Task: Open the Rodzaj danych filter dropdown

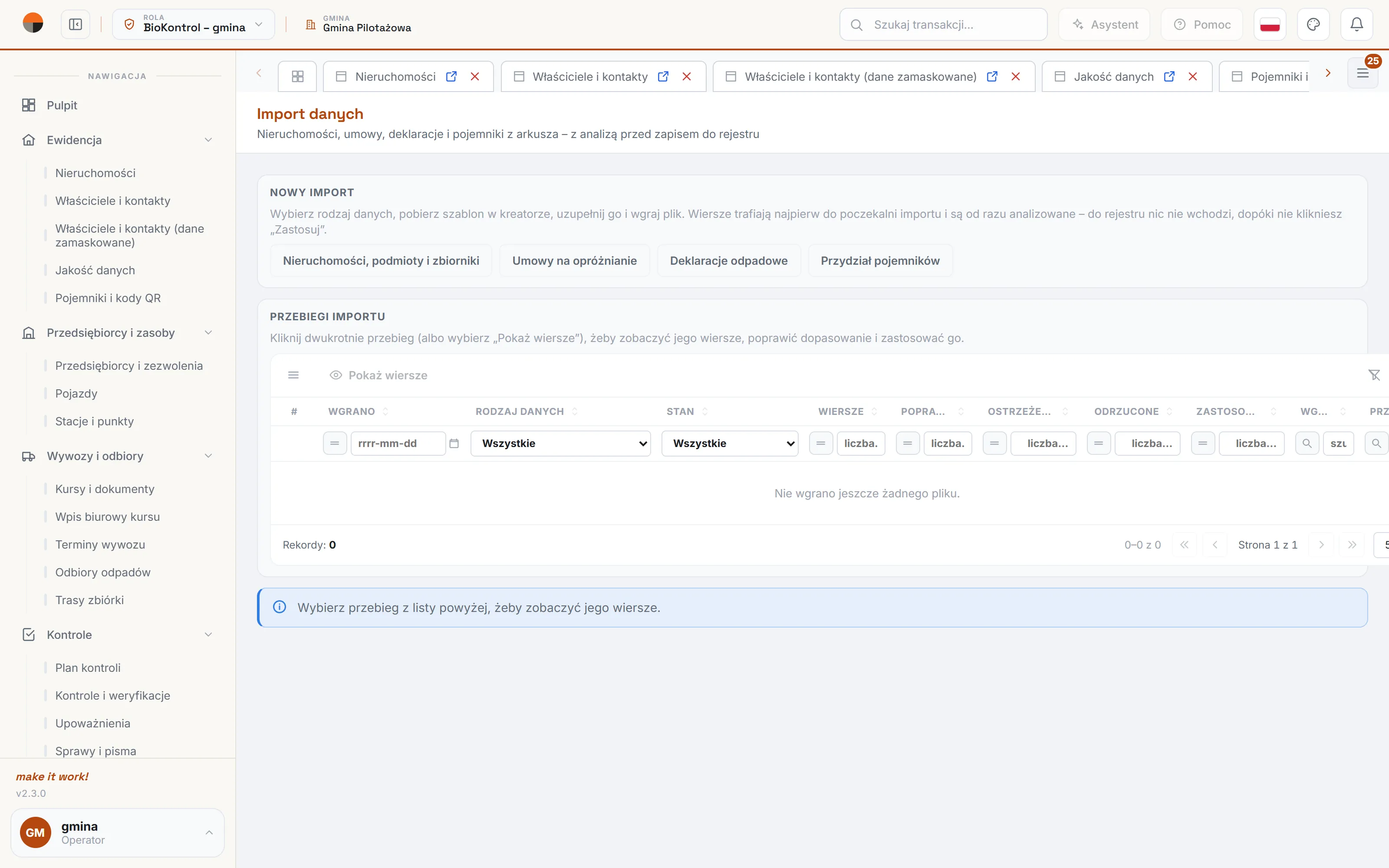Action: pos(561,443)
